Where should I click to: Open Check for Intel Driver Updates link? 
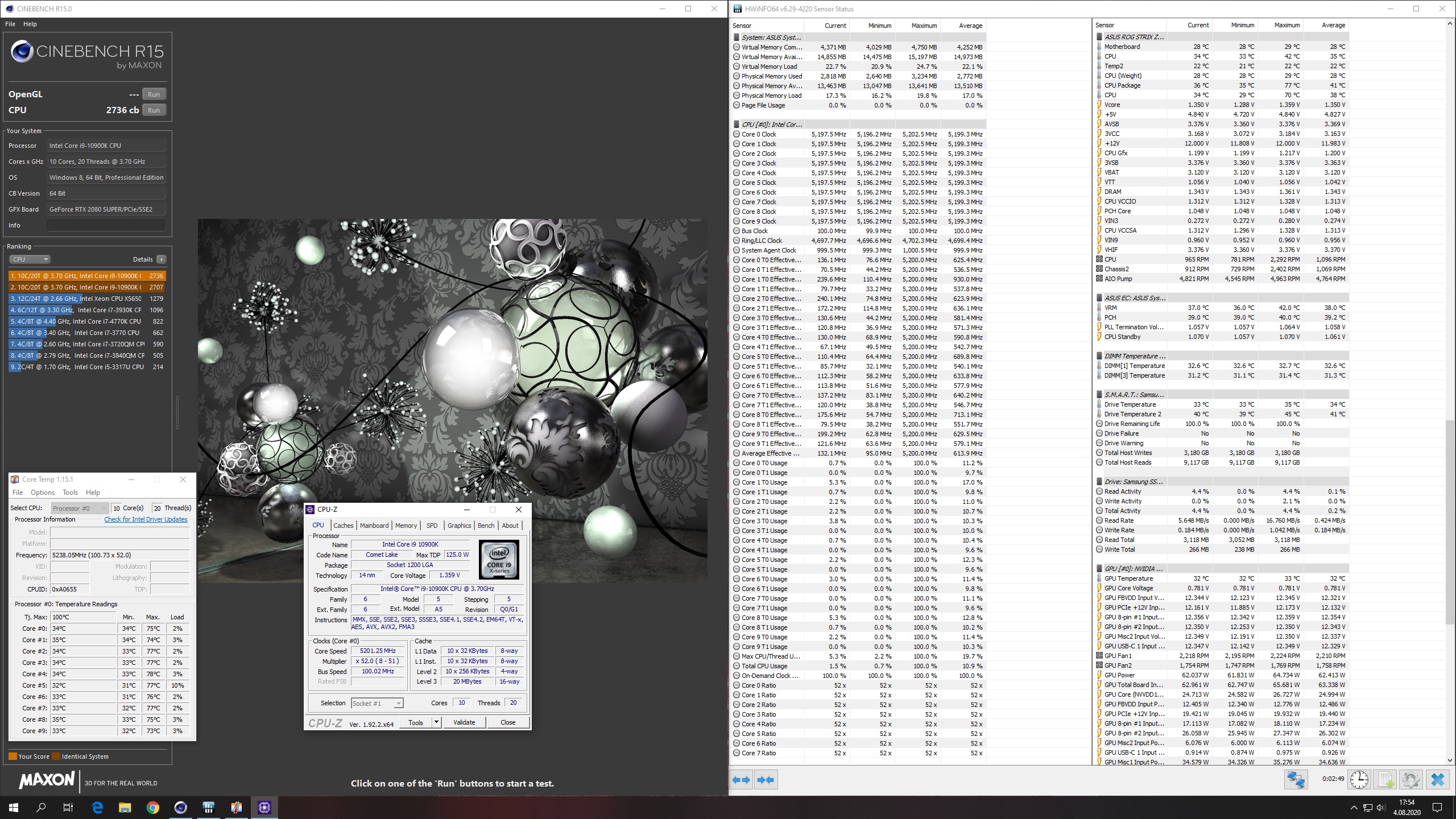point(146,519)
